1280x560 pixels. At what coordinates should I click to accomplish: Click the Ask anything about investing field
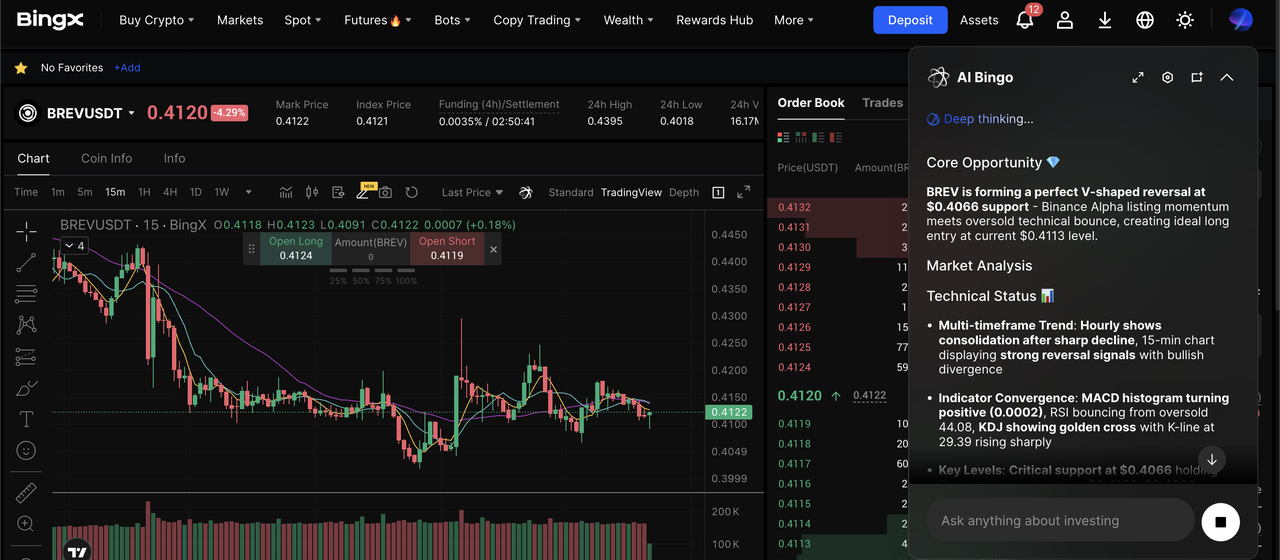point(1060,521)
